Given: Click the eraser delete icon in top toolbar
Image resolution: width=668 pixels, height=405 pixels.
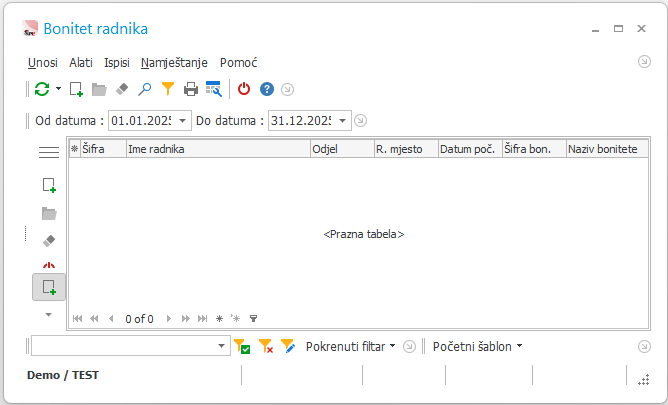Looking at the screenshot, I should (122, 89).
